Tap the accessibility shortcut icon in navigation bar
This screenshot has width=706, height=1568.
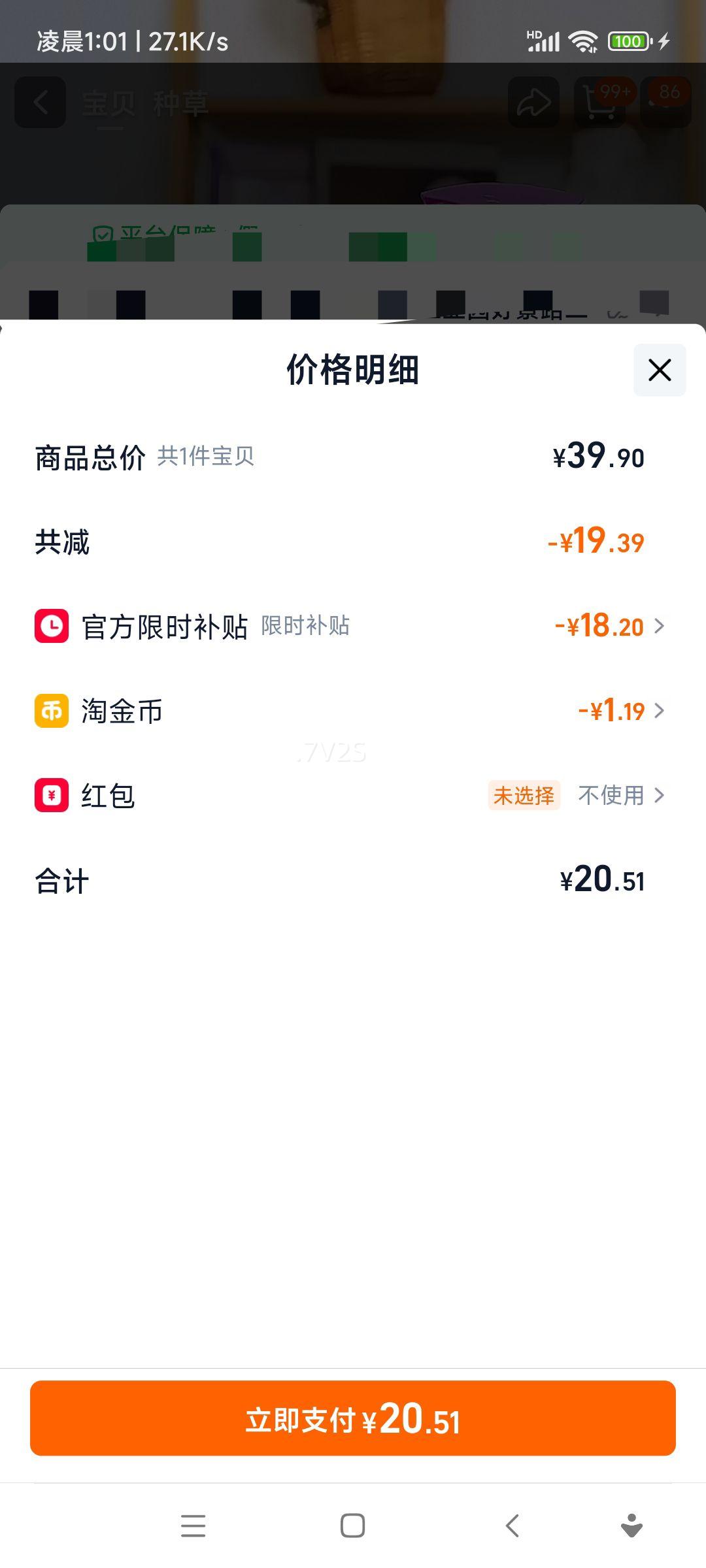click(x=631, y=1526)
